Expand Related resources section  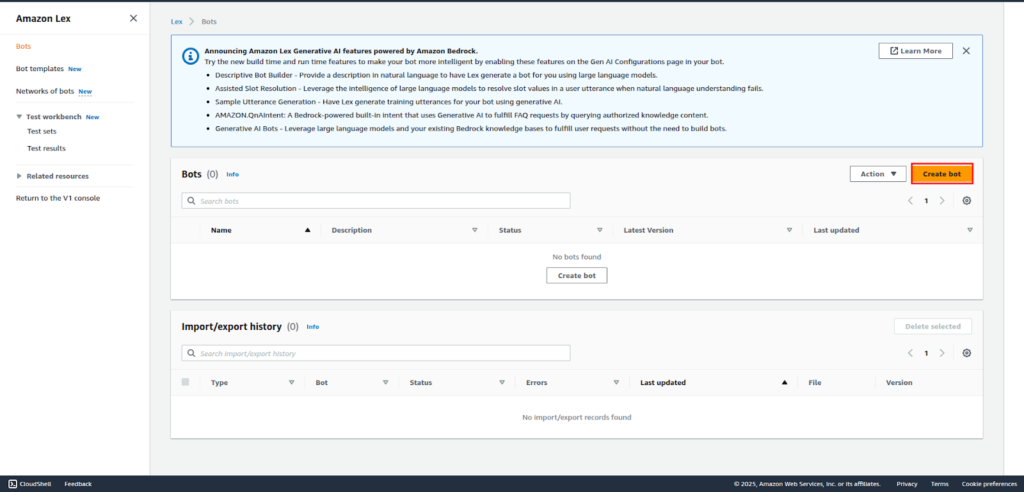click(20, 176)
